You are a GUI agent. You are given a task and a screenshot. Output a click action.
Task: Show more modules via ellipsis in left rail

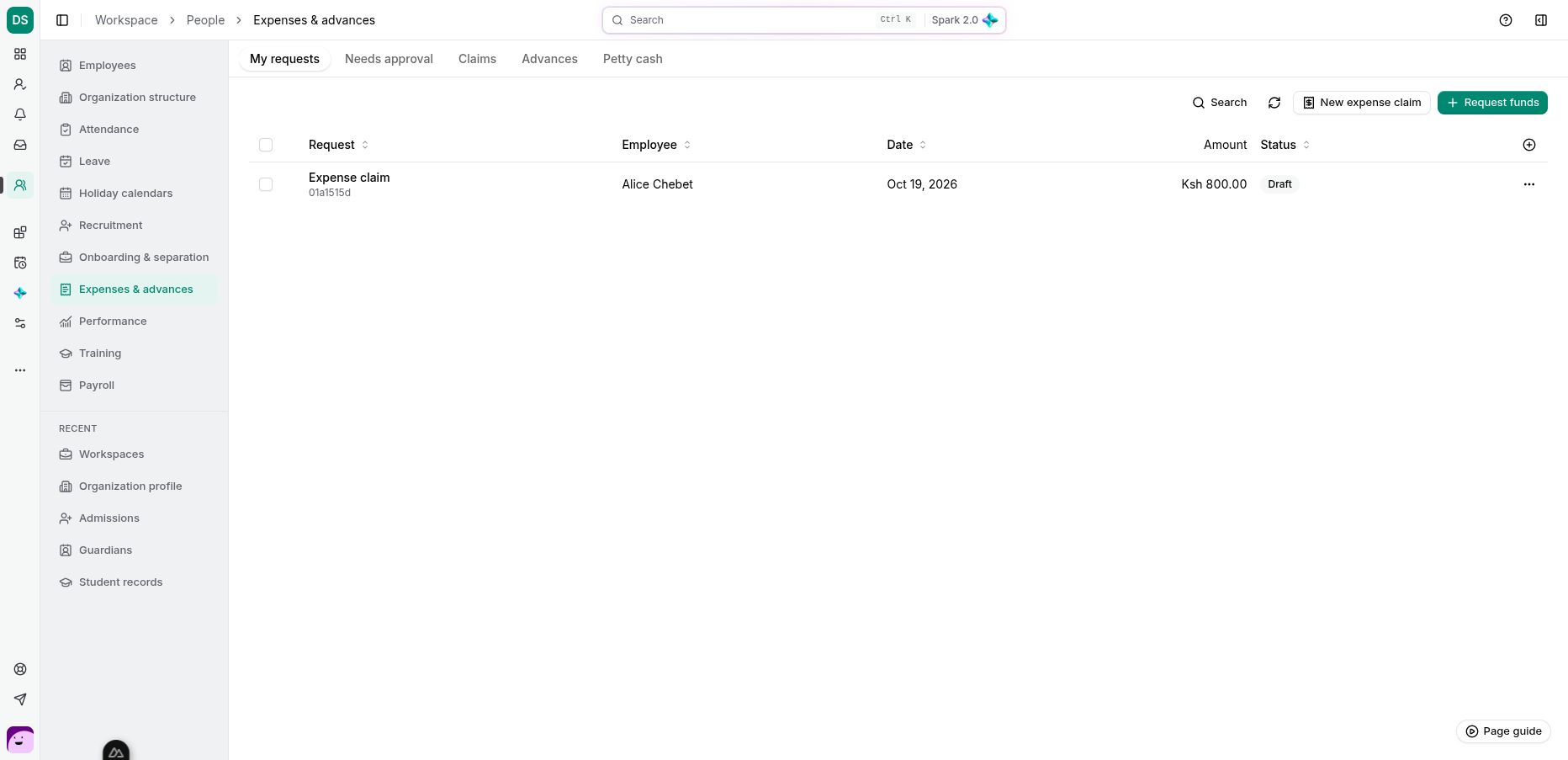coord(20,370)
